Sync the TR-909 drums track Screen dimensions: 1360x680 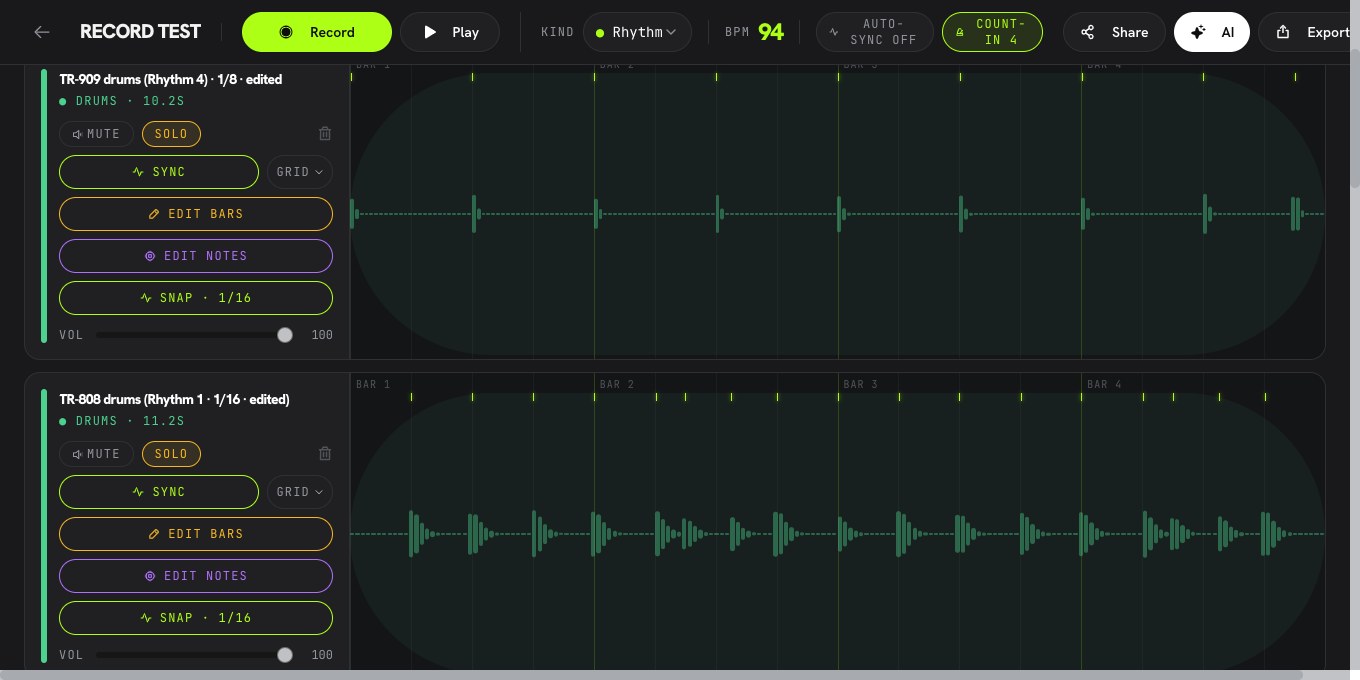(x=159, y=172)
